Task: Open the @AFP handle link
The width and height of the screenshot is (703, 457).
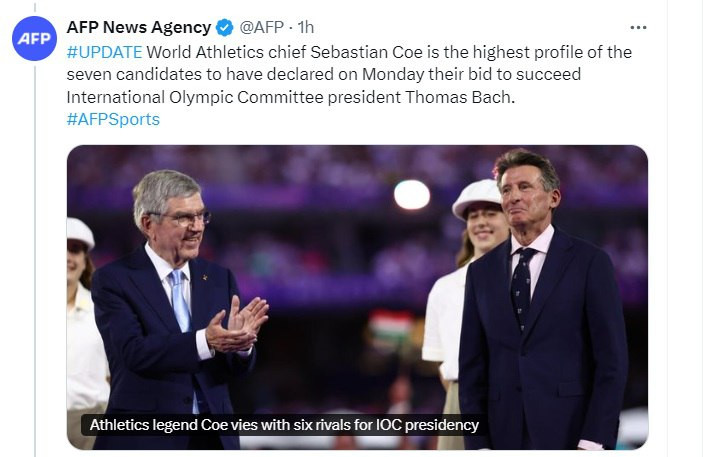Action: coord(263,28)
